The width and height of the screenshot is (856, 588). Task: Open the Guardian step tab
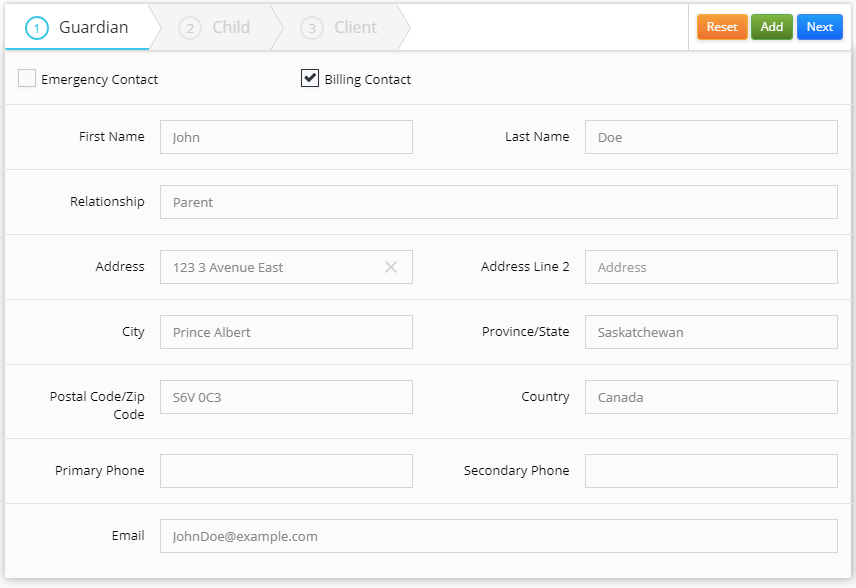79,28
